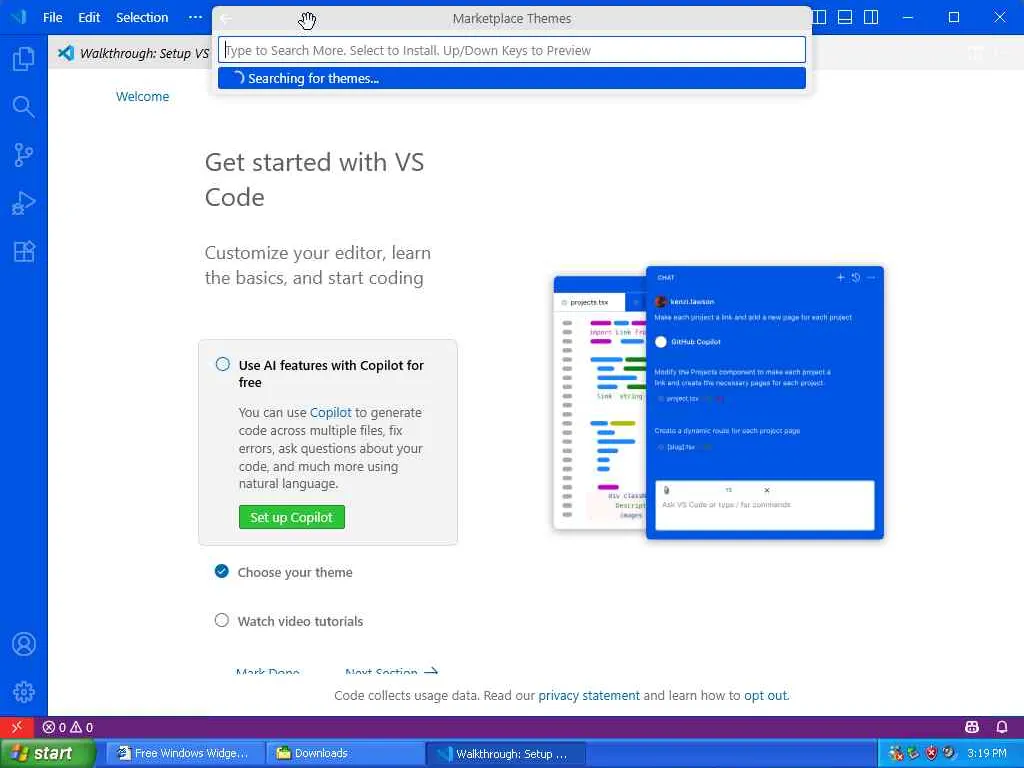Viewport: 1024px width, 768px height.
Task: Open the Windows start button
Action: coord(48,753)
